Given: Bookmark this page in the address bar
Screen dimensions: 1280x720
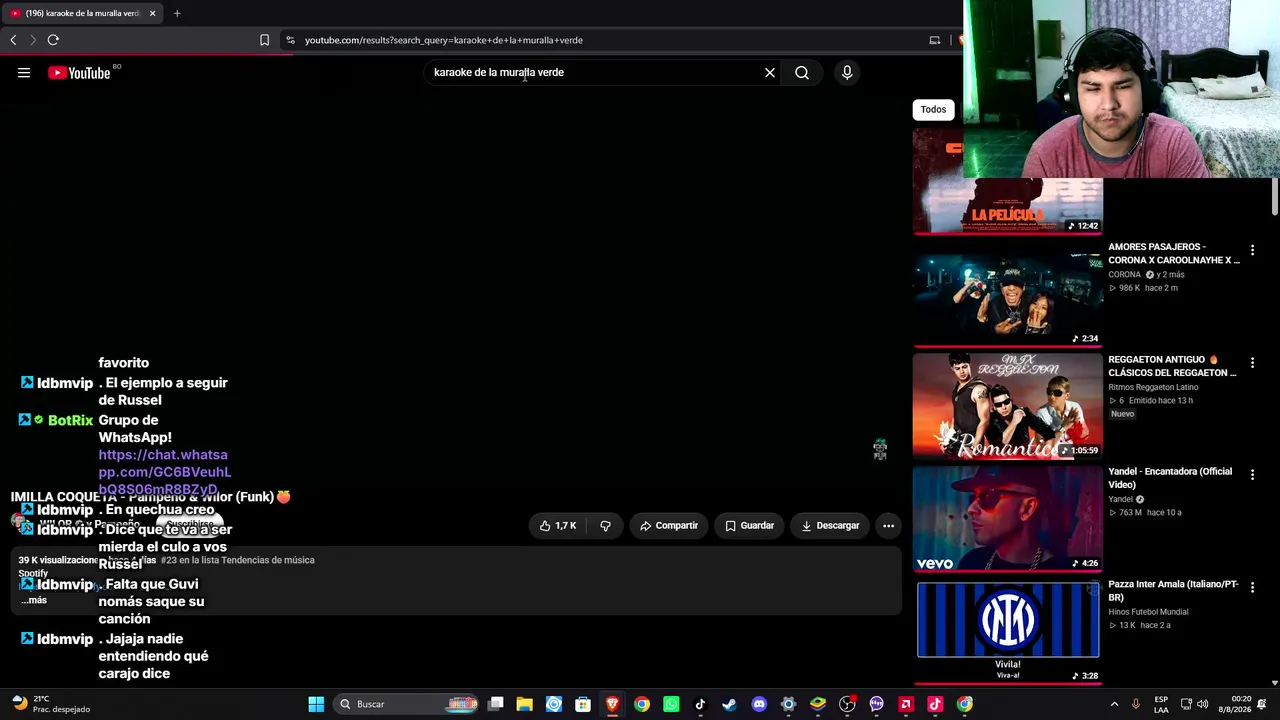Looking at the screenshot, I should point(264,40).
